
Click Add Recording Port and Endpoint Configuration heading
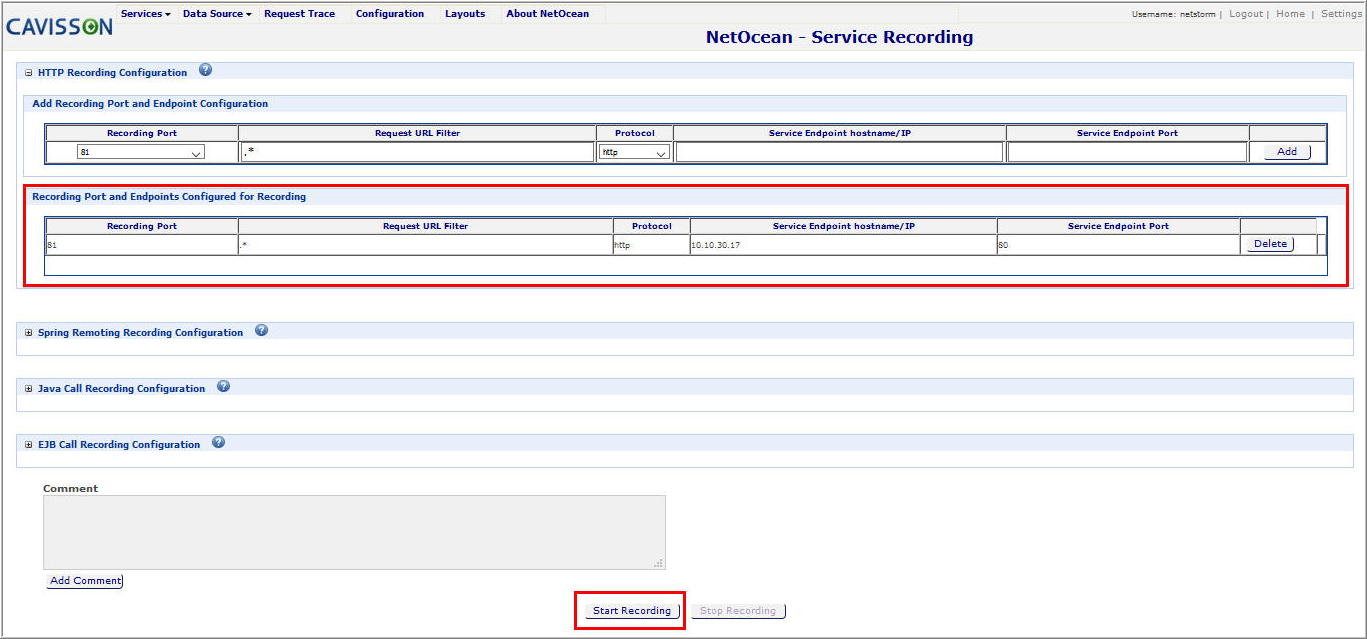point(150,104)
